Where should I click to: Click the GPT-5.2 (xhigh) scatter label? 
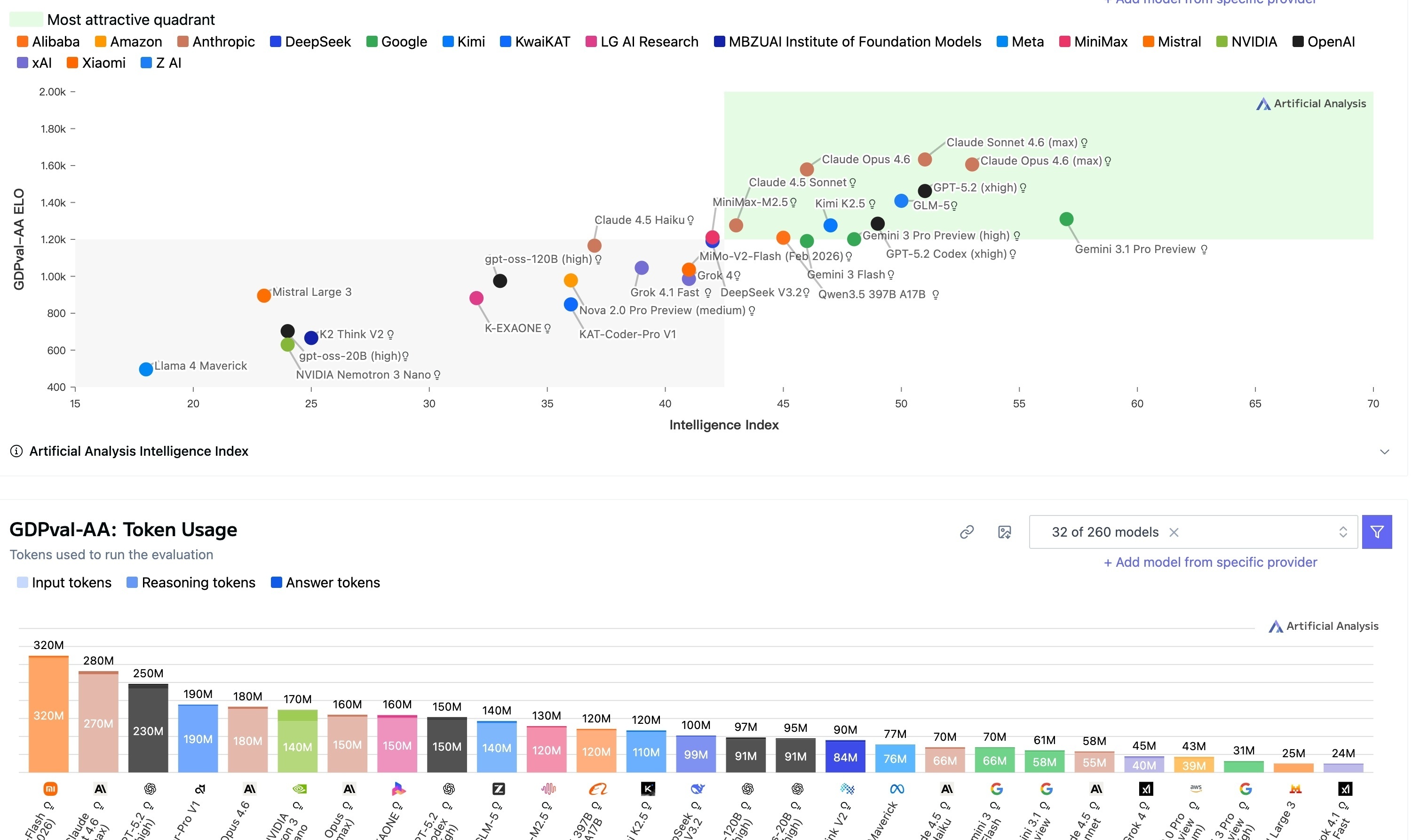975,187
